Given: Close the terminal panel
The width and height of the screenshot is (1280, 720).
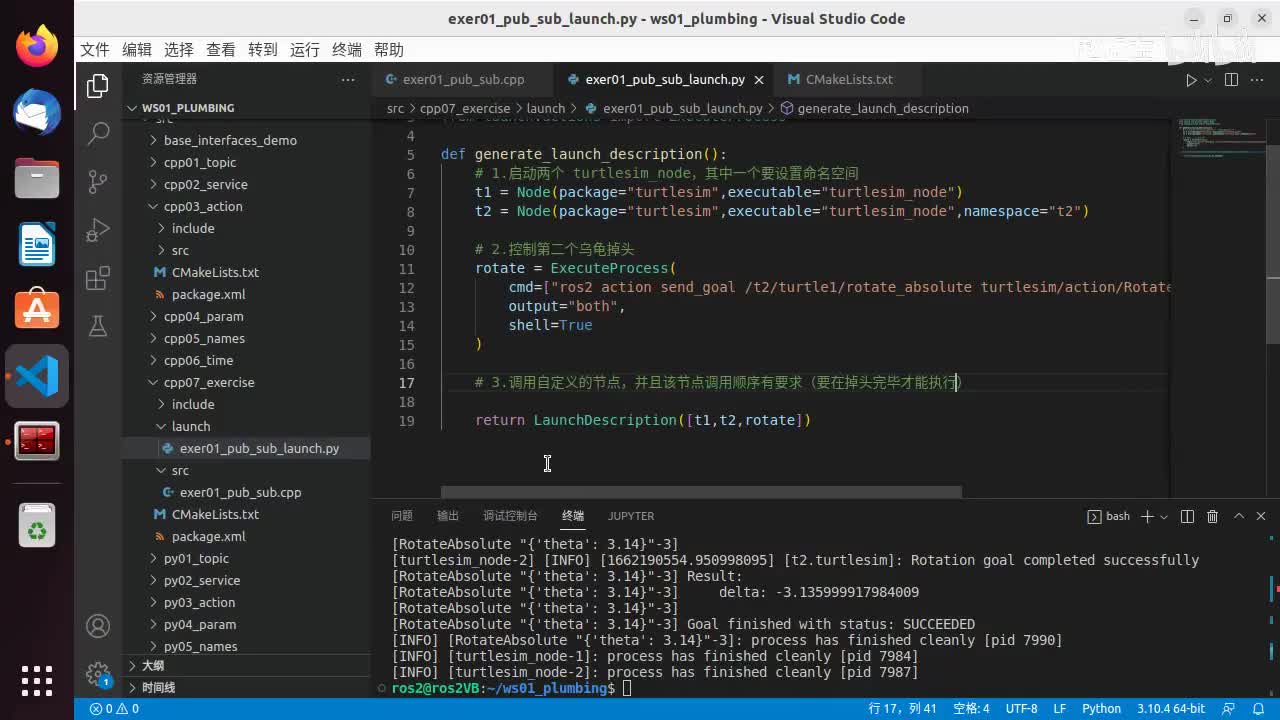Looking at the screenshot, I should [x=1263, y=516].
